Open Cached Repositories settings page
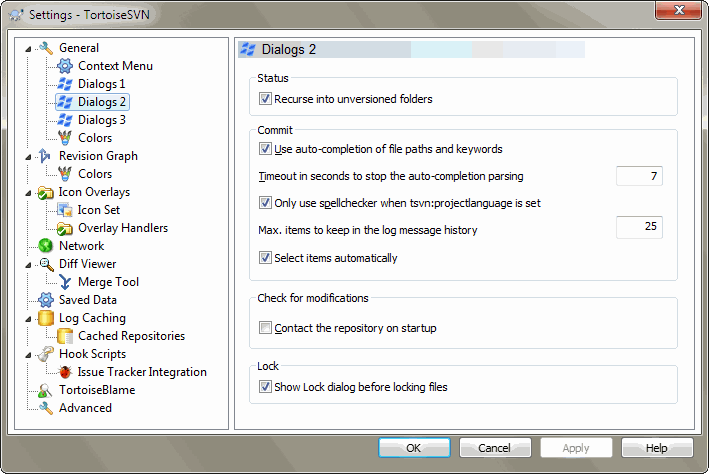This screenshot has height=474, width=709. tap(132, 336)
